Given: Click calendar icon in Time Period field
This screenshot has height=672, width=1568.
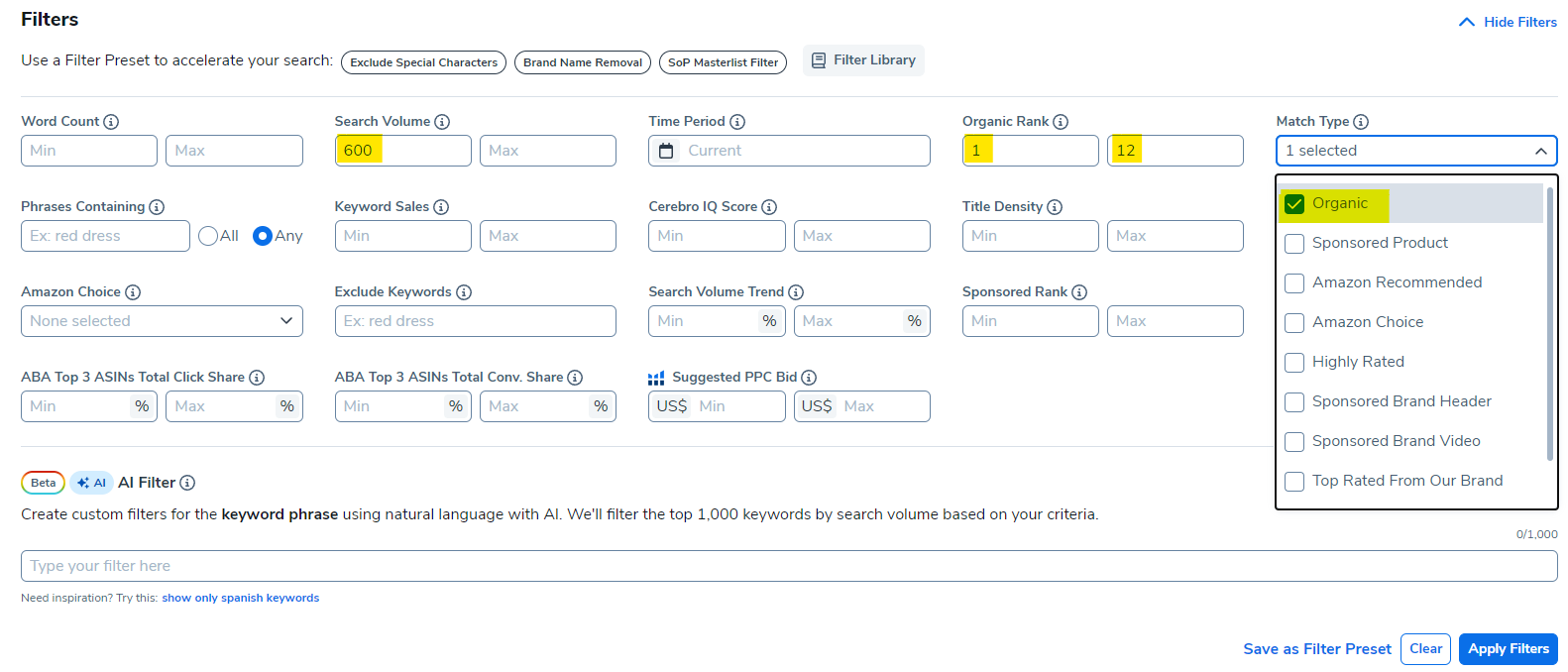Looking at the screenshot, I should tap(666, 151).
